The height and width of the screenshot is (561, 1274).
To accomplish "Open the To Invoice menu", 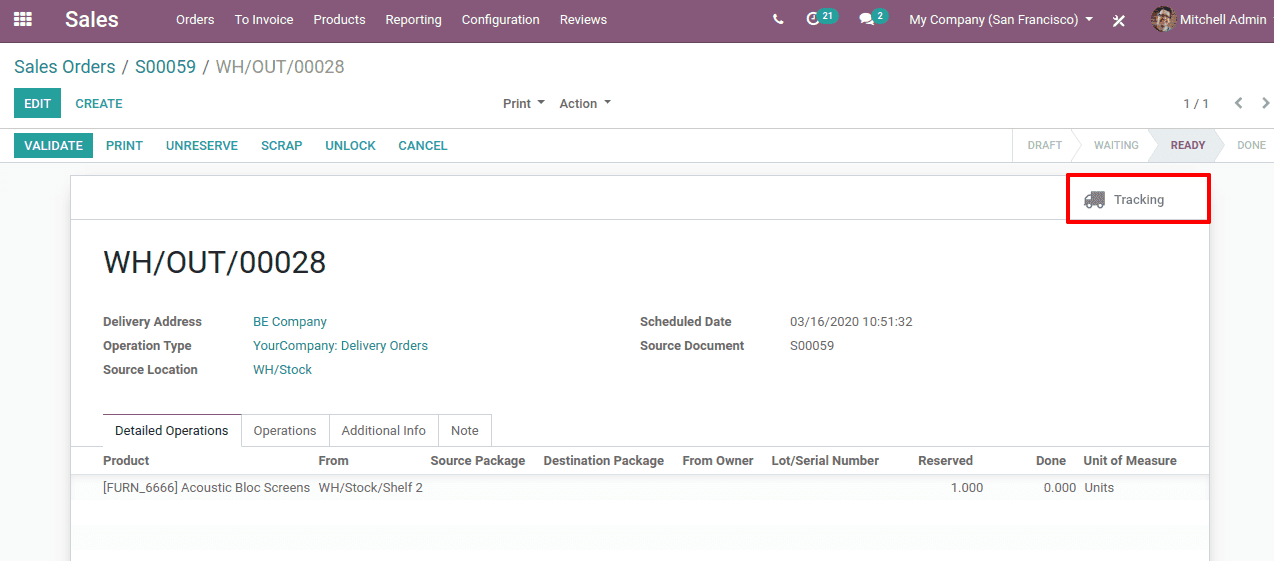I will (x=264, y=19).
